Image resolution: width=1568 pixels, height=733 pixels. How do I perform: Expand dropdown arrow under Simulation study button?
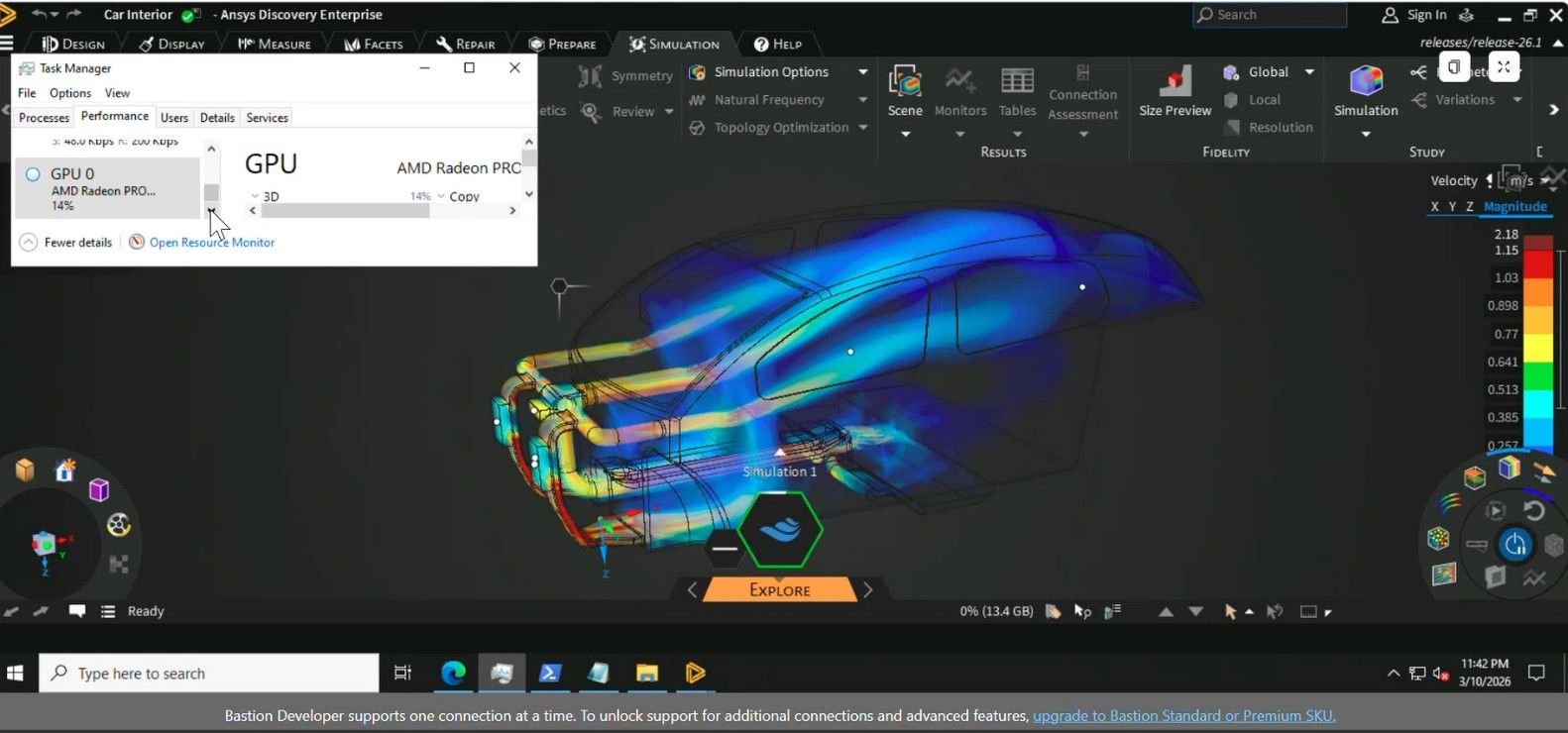[x=1366, y=134]
